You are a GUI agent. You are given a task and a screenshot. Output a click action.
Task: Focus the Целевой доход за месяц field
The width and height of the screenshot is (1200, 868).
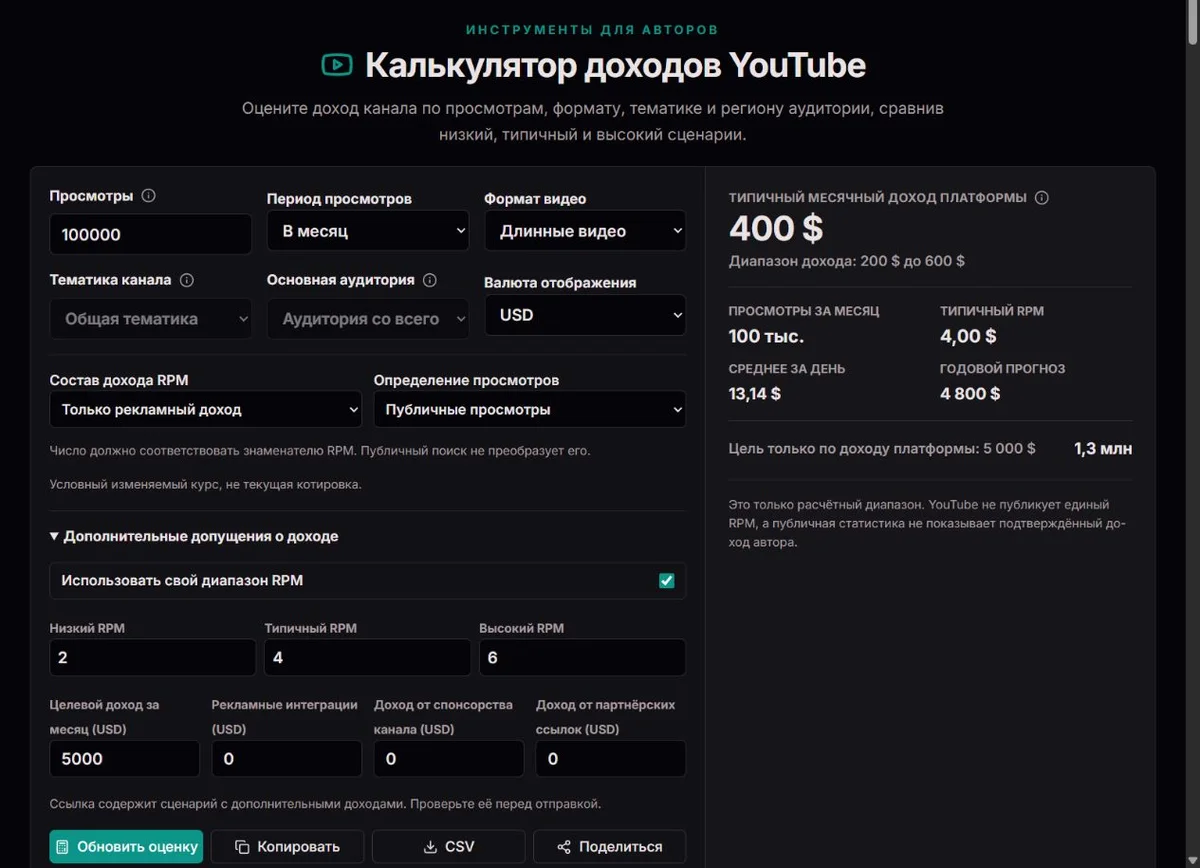point(125,759)
